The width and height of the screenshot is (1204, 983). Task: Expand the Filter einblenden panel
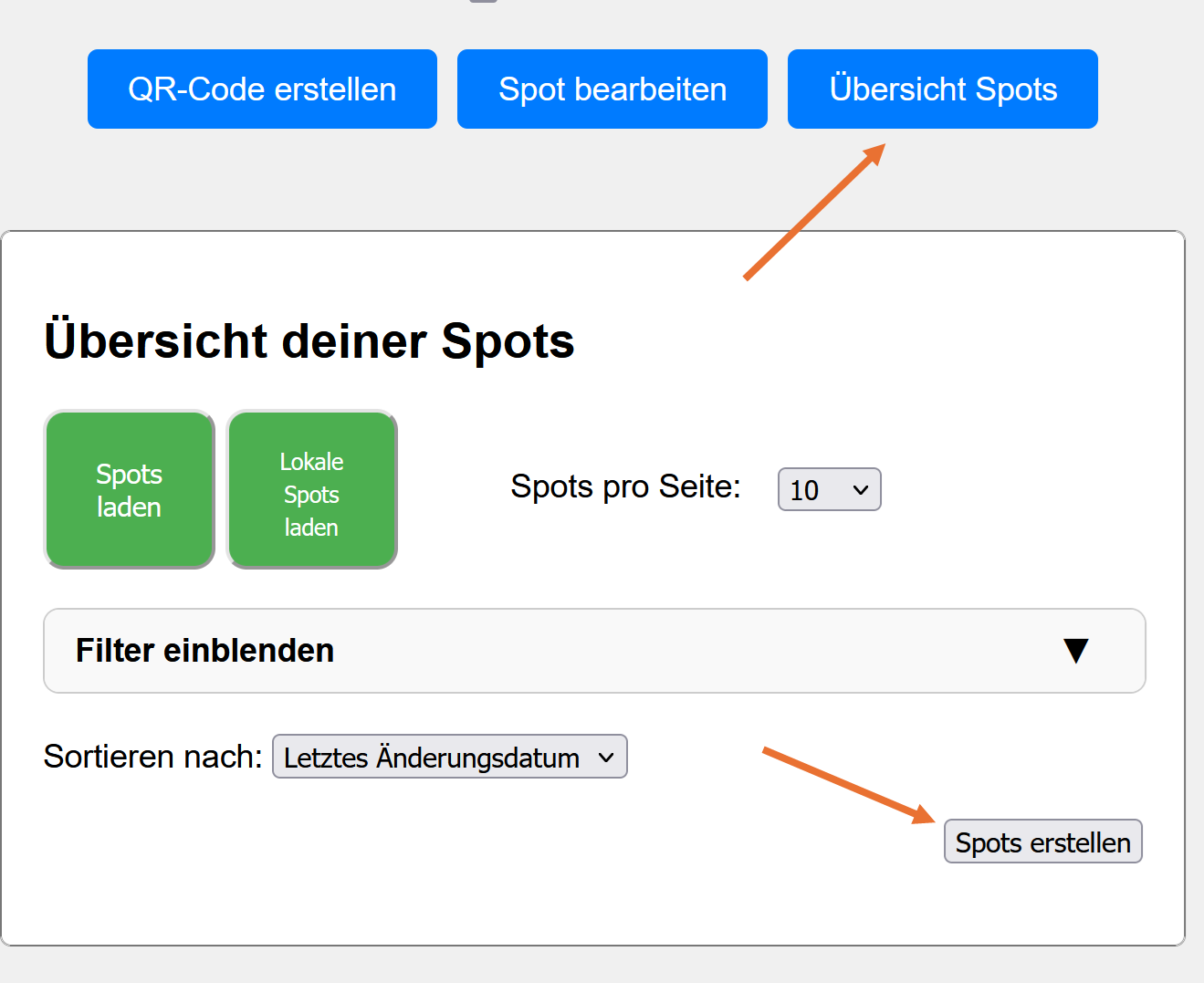point(593,651)
